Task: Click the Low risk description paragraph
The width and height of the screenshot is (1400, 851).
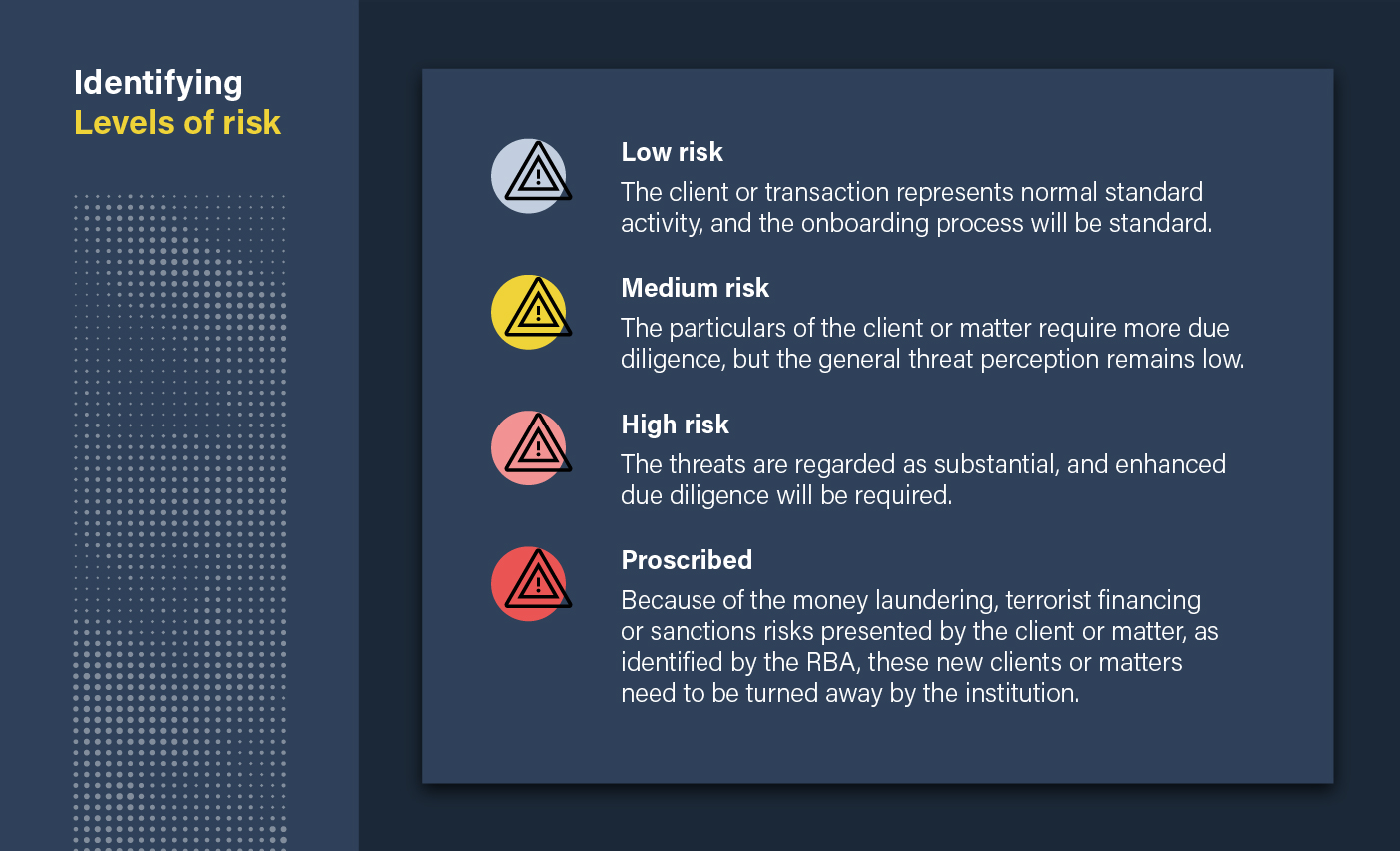Action: (x=916, y=207)
